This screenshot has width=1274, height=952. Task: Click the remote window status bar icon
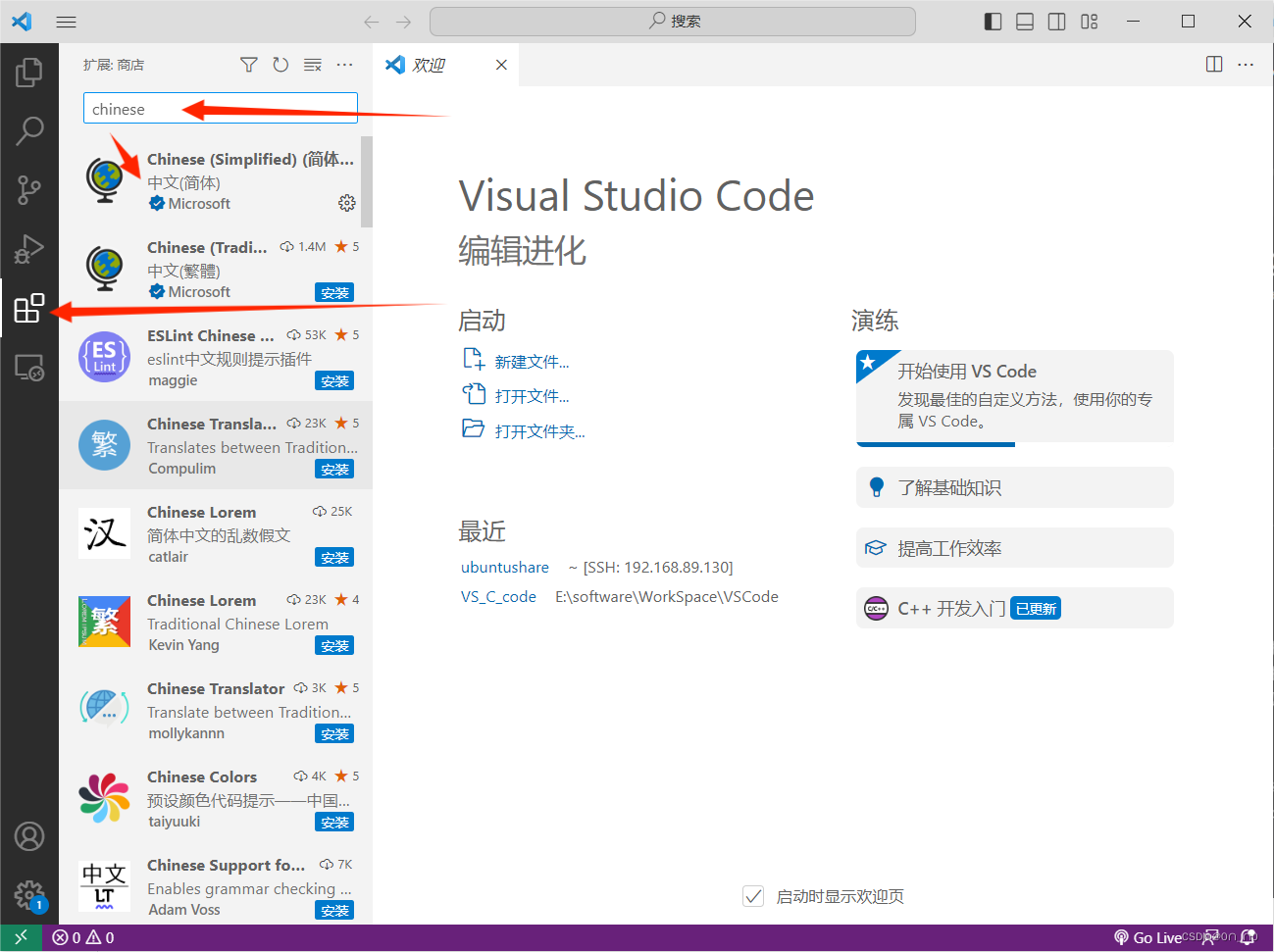click(21, 938)
